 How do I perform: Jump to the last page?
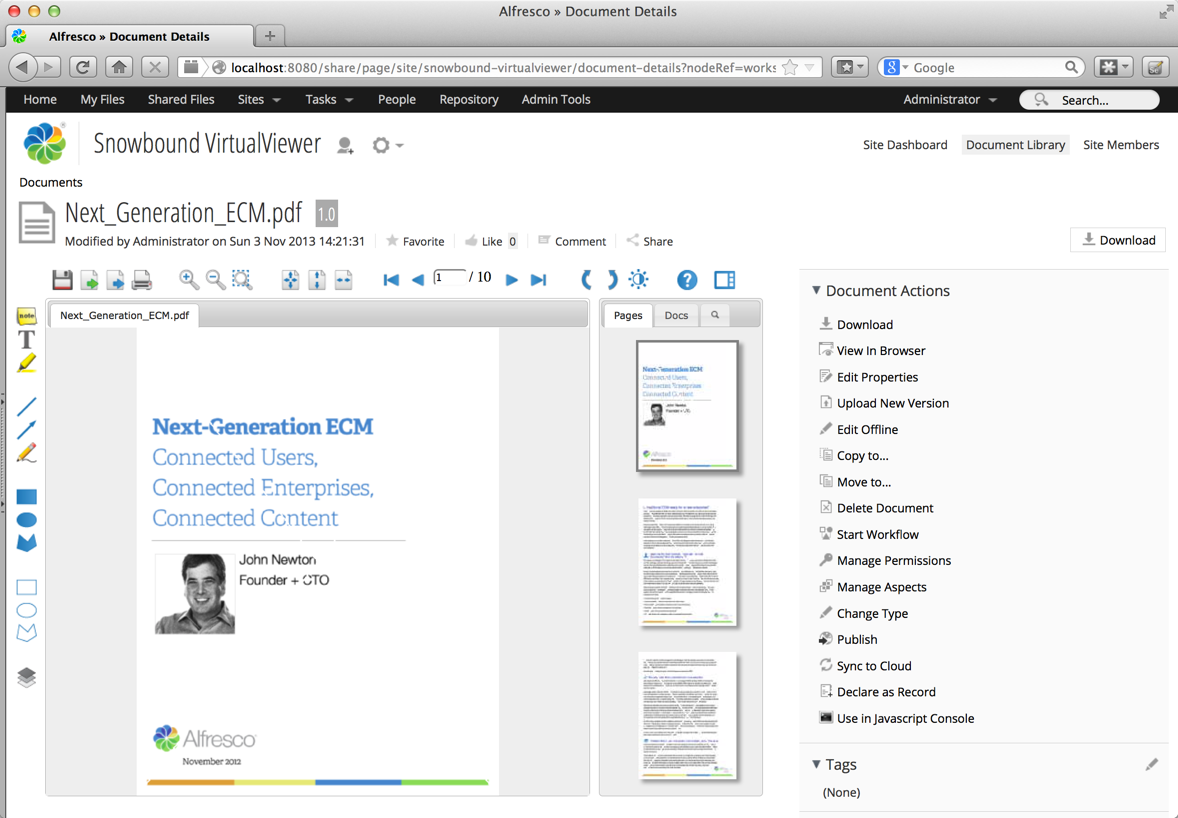pyautogui.click(x=538, y=280)
